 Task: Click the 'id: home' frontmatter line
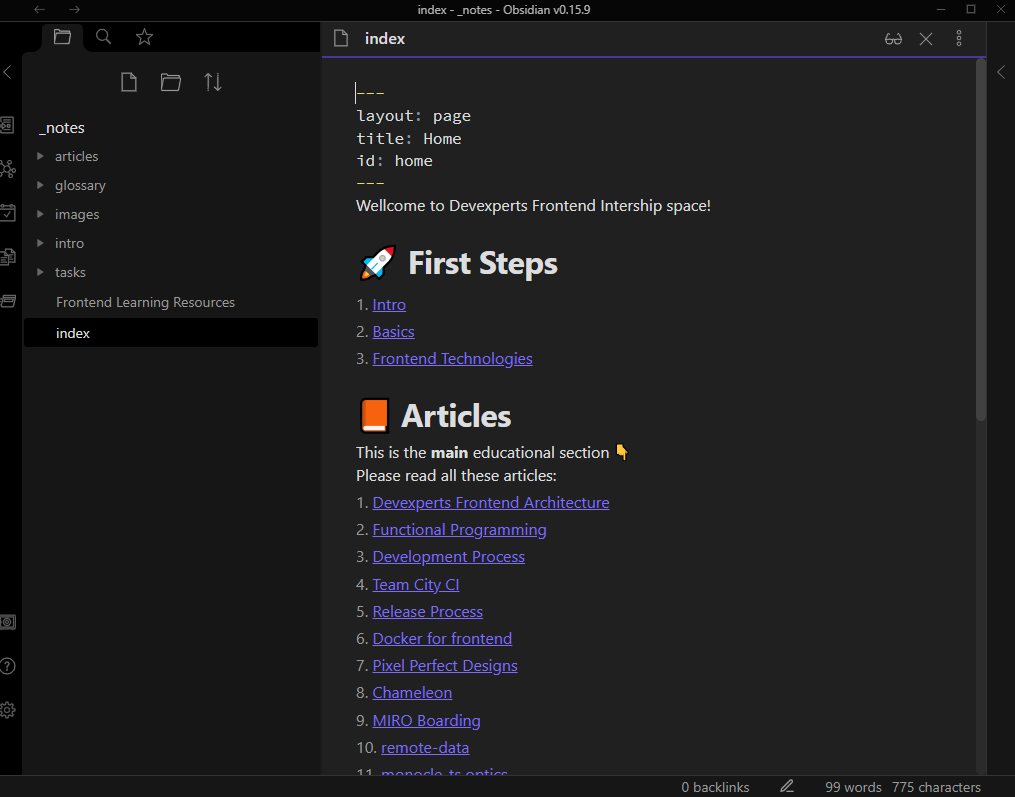[x=394, y=161]
